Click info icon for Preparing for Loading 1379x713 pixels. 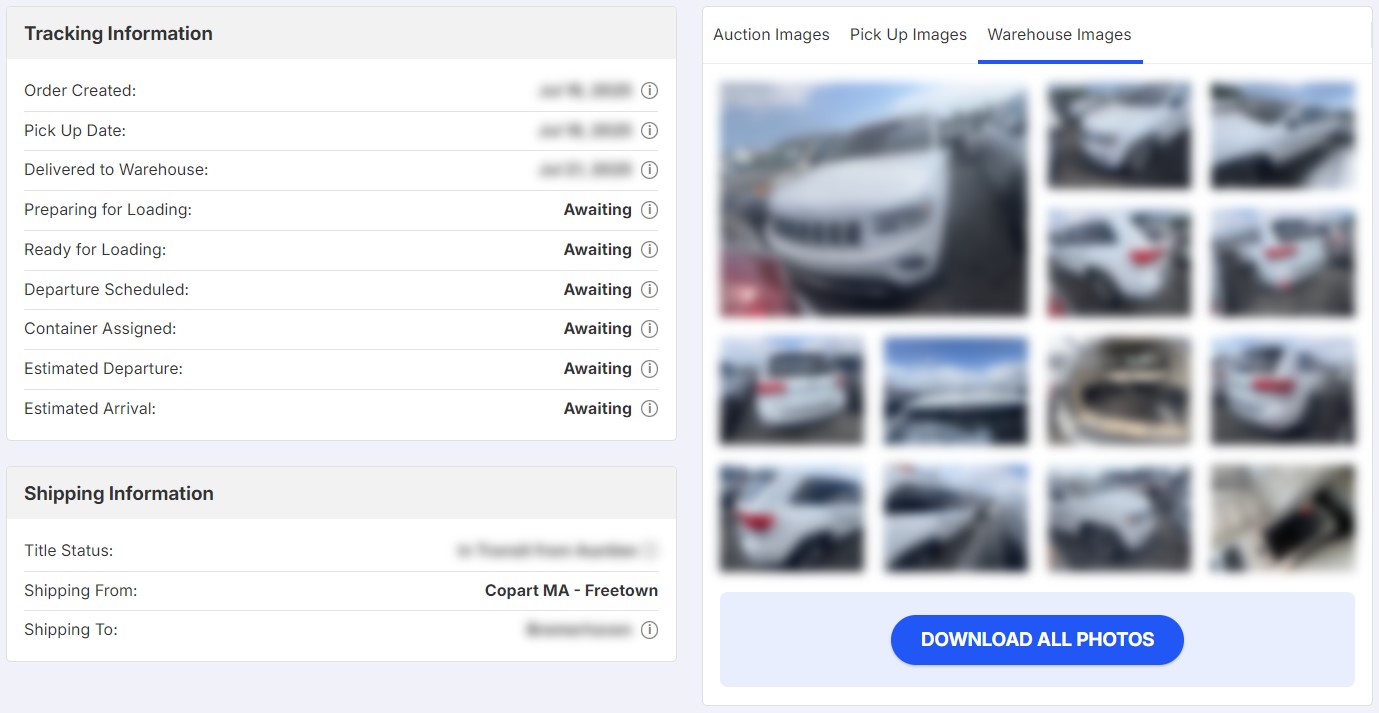pos(649,210)
